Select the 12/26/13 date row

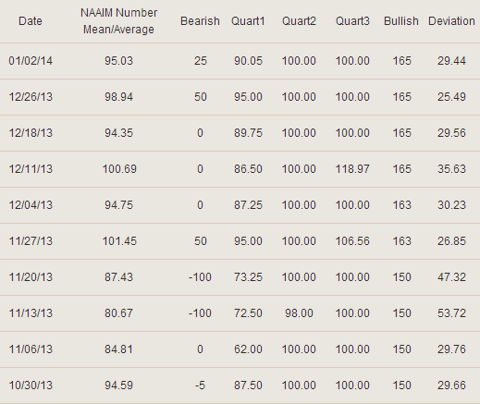click(x=240, y=97)
